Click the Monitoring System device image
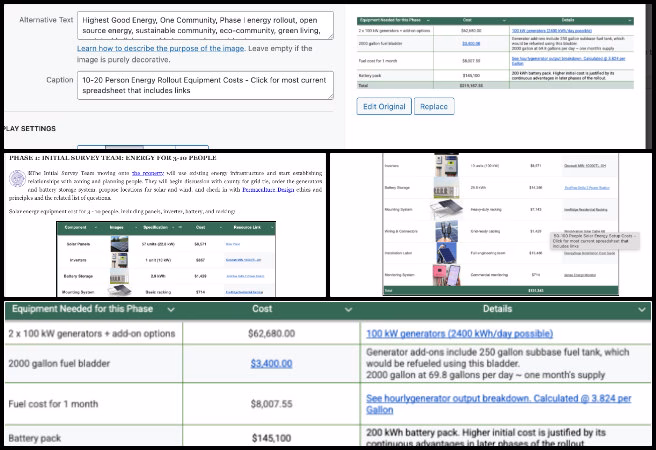Viewport: 656px width, 450px height. (446, 275)
